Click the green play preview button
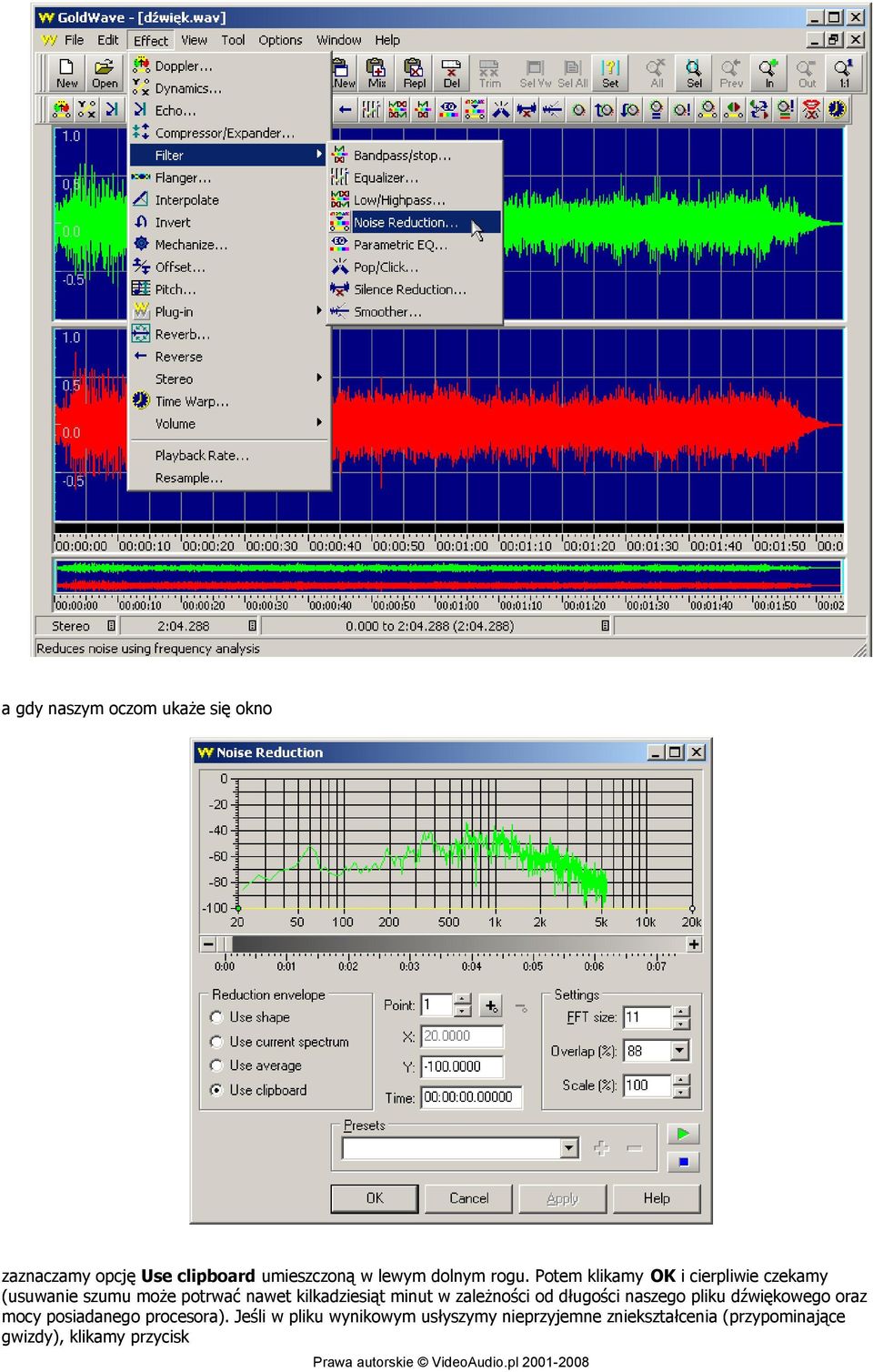The width and height of the screenshot is (873, 1372). coord(684,1134)
